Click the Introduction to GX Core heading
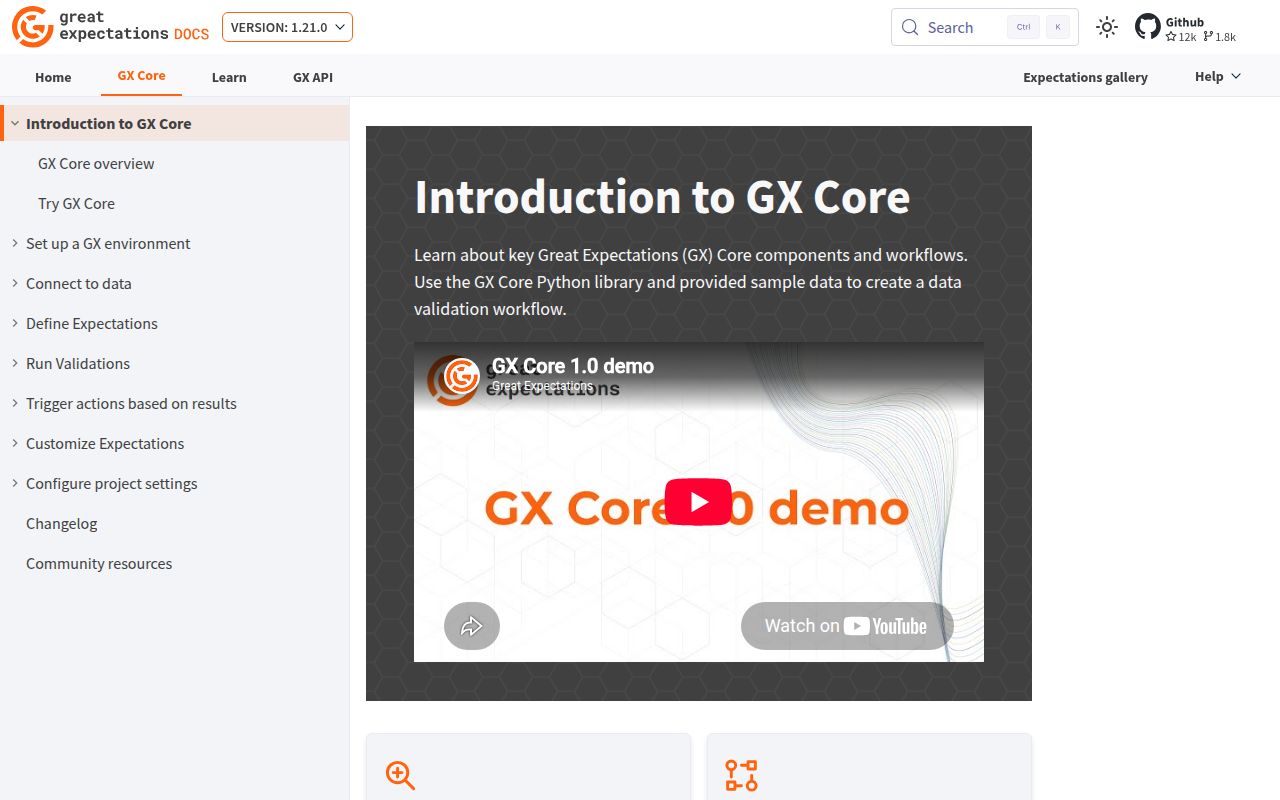The width and height of the screenshot is (1280, 800). click(662, 197)
